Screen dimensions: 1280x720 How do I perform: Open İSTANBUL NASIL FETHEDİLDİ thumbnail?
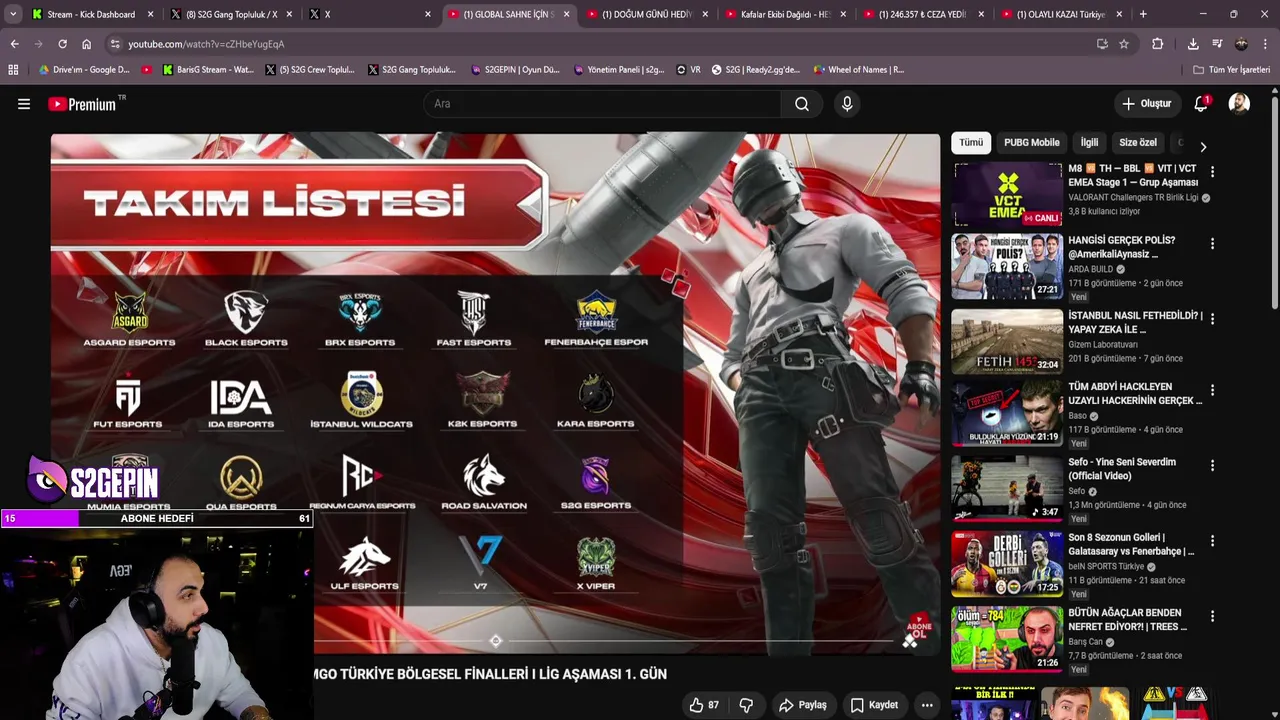[1007, 342]
